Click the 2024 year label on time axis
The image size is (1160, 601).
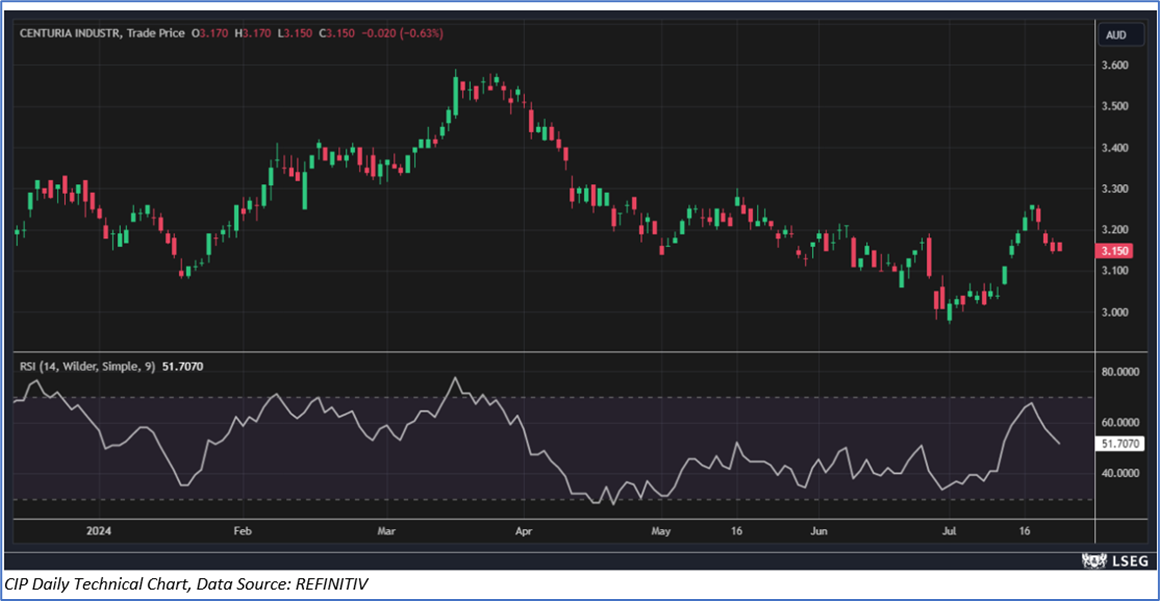pyautogui.click(x=98, y=531)
